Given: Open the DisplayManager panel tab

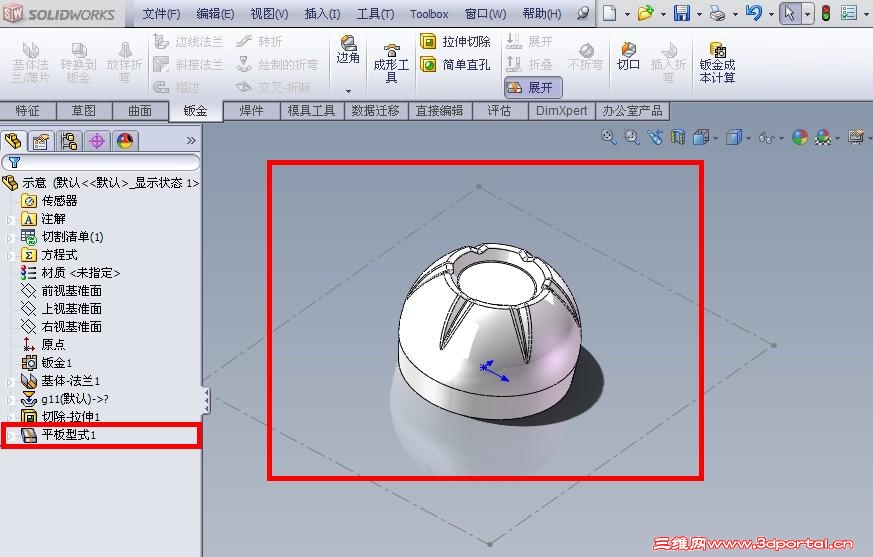Looking at the screenshot, I should (125, 141).
